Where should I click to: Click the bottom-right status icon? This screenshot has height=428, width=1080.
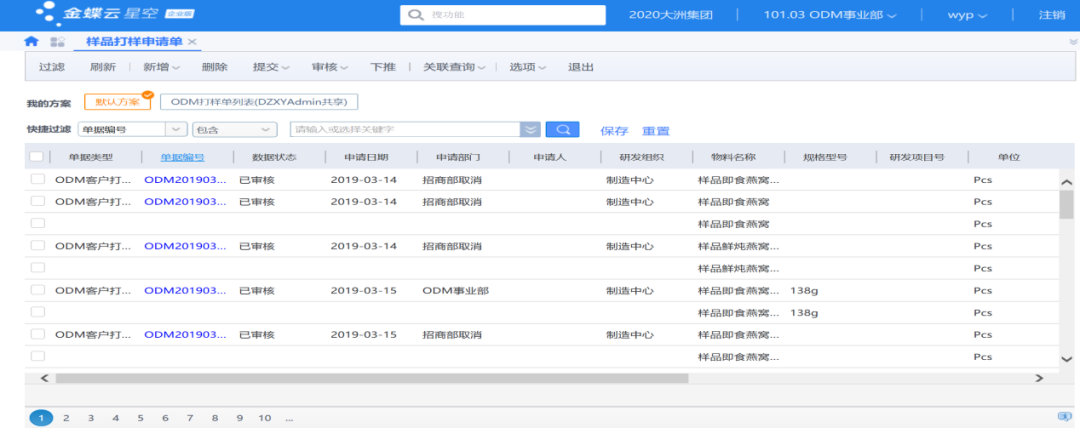1065,416
